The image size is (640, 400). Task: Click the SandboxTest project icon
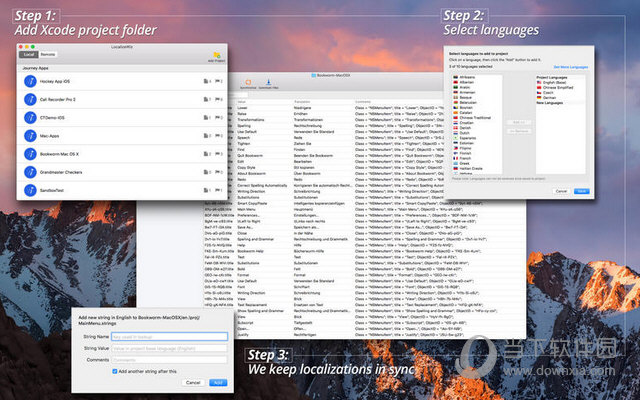coord(30,190)
